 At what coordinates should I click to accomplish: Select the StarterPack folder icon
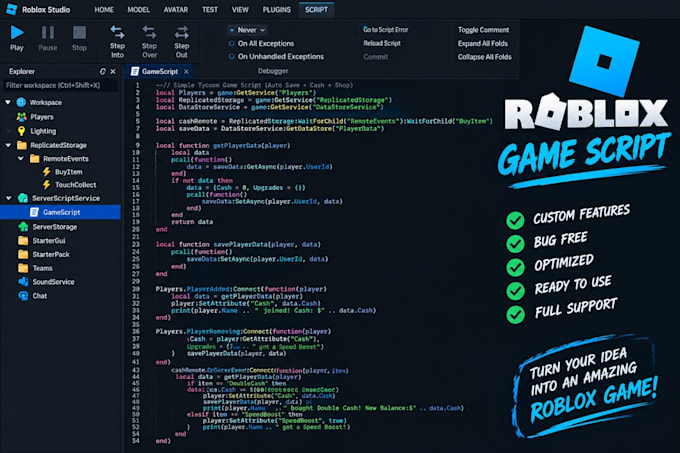(23, 254)
